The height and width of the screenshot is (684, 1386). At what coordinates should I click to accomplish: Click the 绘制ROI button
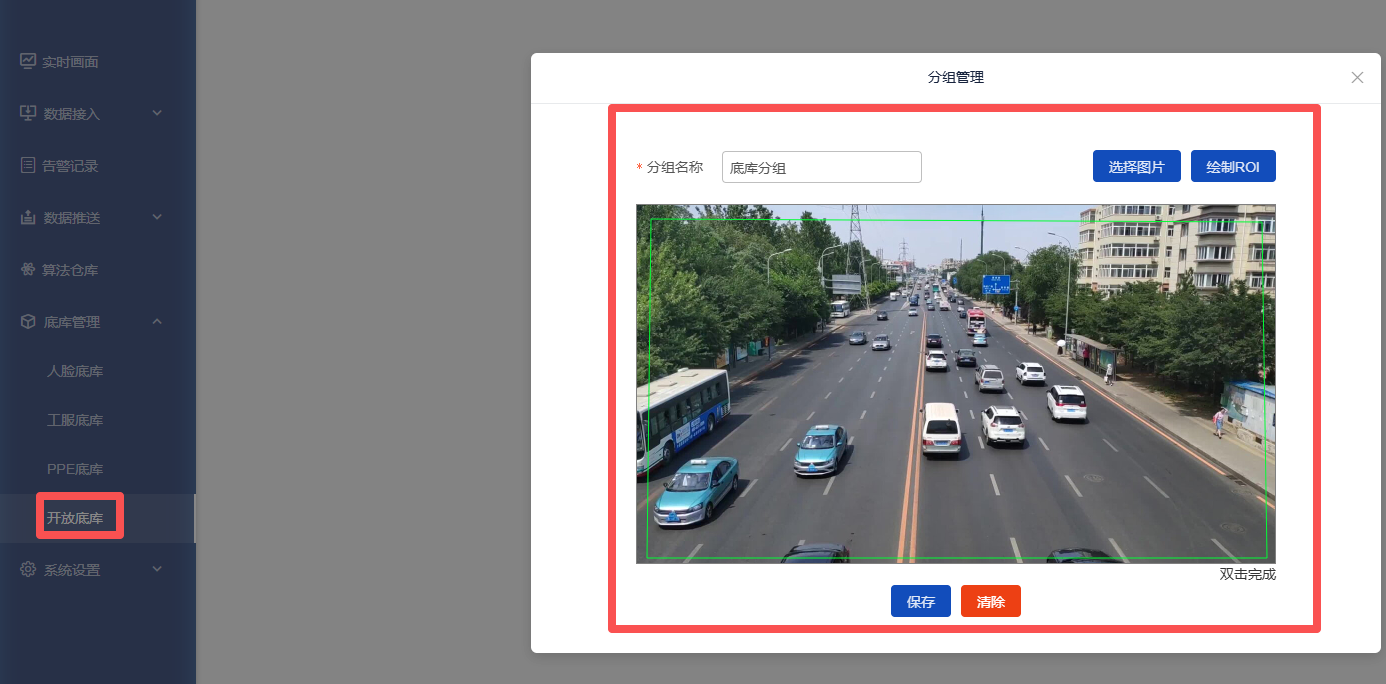coord(1233,167)
